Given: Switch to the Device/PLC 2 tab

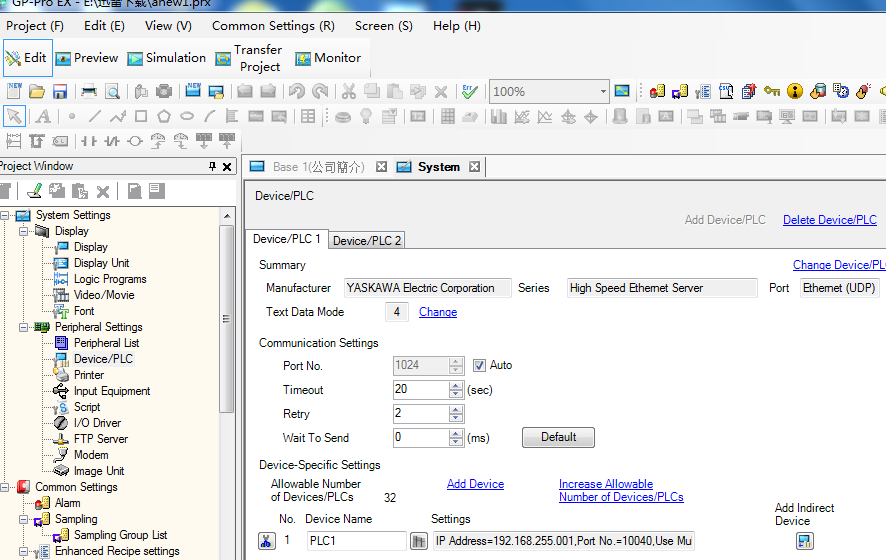Looking at the screenshot, I should coord(367,240).
